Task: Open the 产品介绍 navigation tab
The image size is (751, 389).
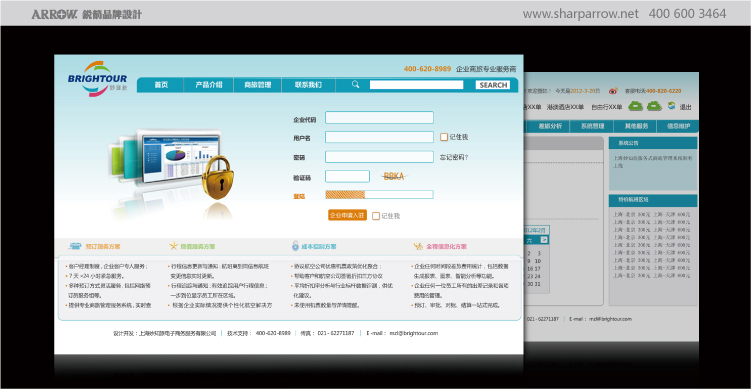Action: coord(209,85)
